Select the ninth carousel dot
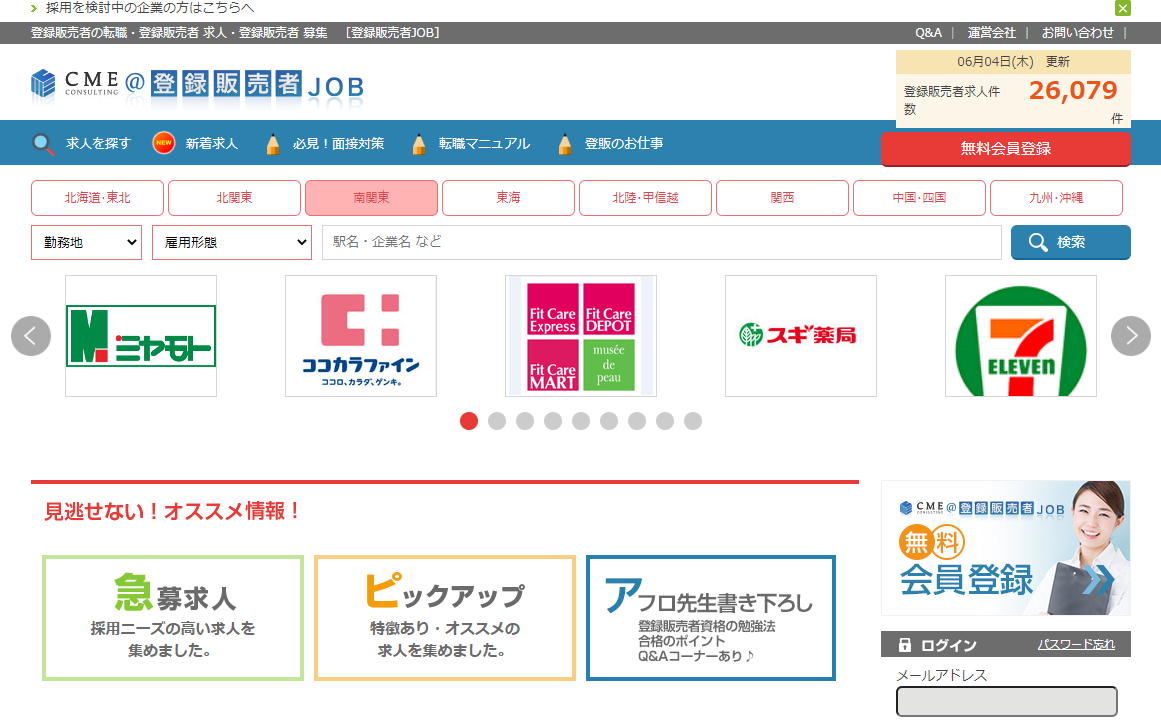Image resolution: width=1161 pixels, height=722 pixels. (x=693, y=421)
